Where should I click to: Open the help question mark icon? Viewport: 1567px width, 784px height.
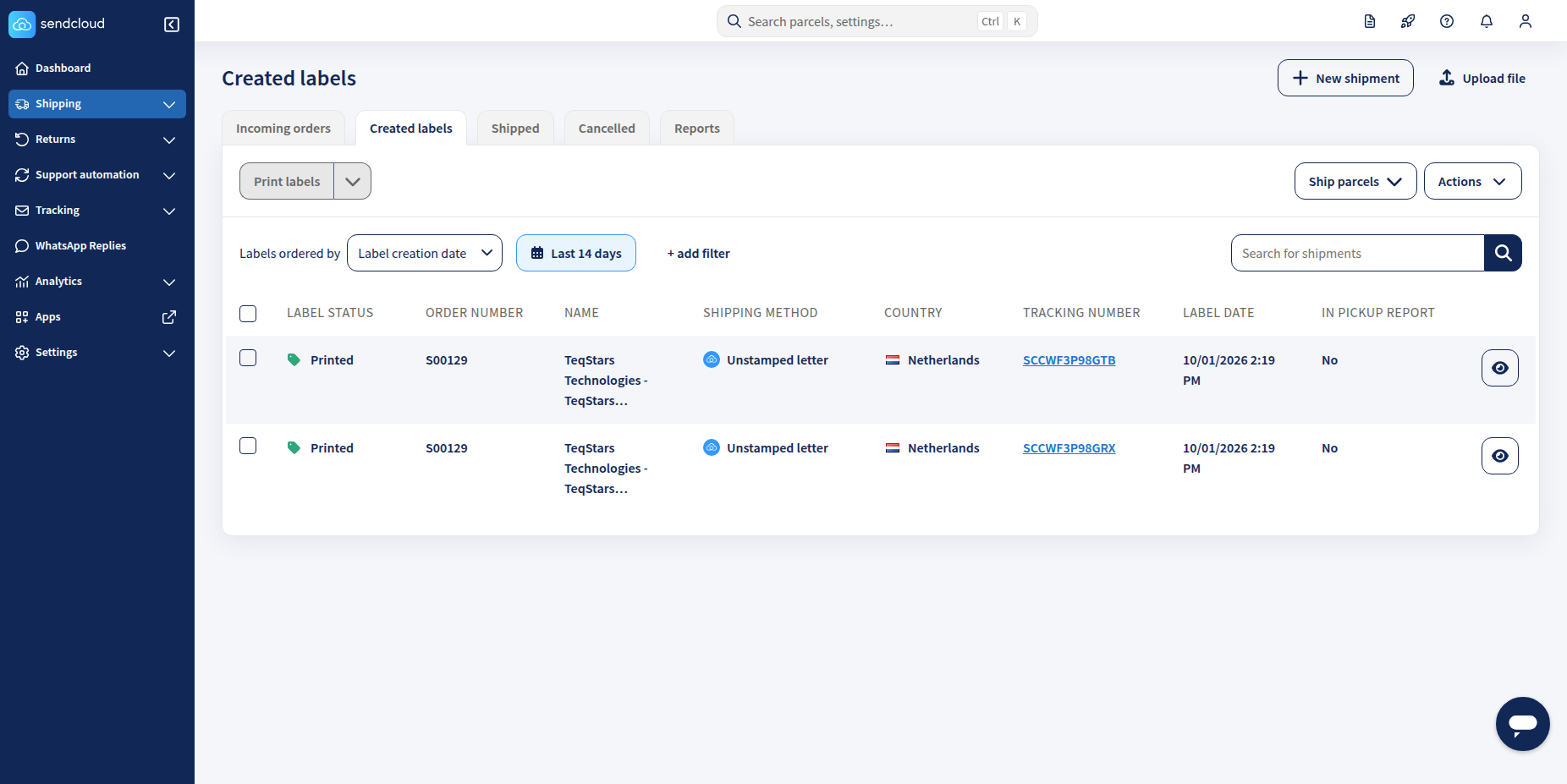pos(1447,21)
